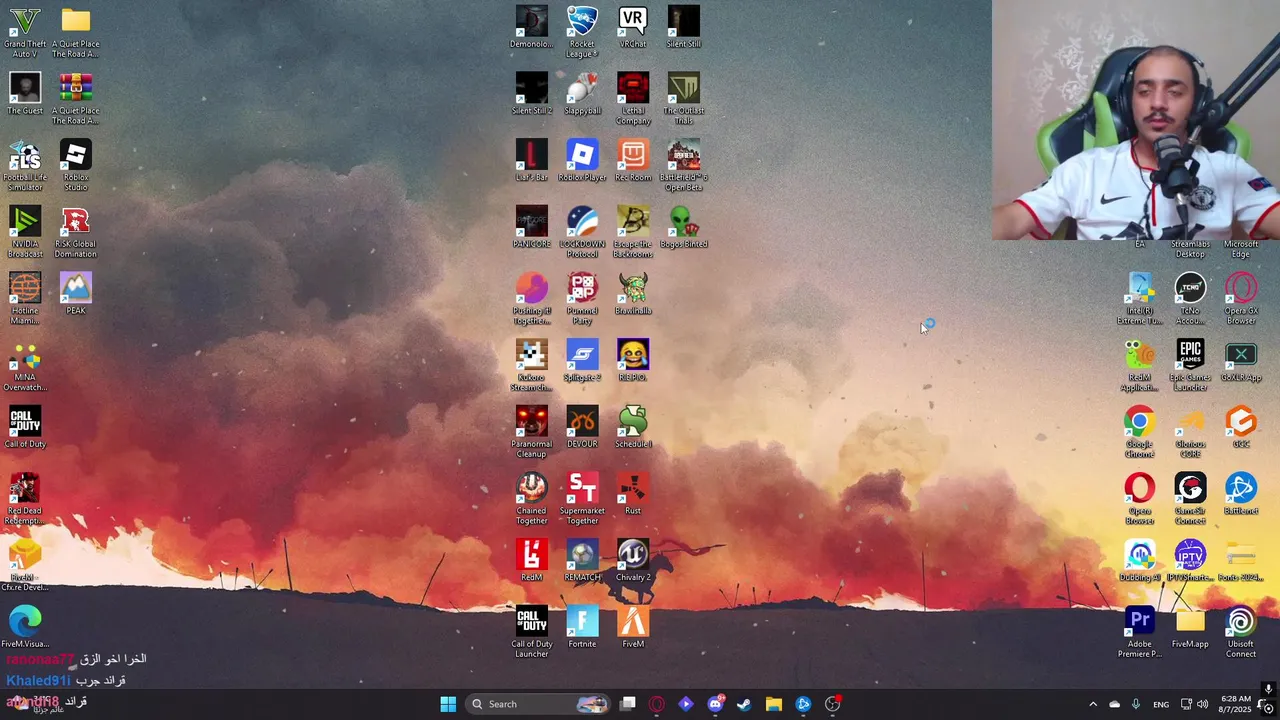The width and height of the screenshot is (1280, 720).
Task: Select the VRChat desktop shortcut
Action: [x=632, y=27]
